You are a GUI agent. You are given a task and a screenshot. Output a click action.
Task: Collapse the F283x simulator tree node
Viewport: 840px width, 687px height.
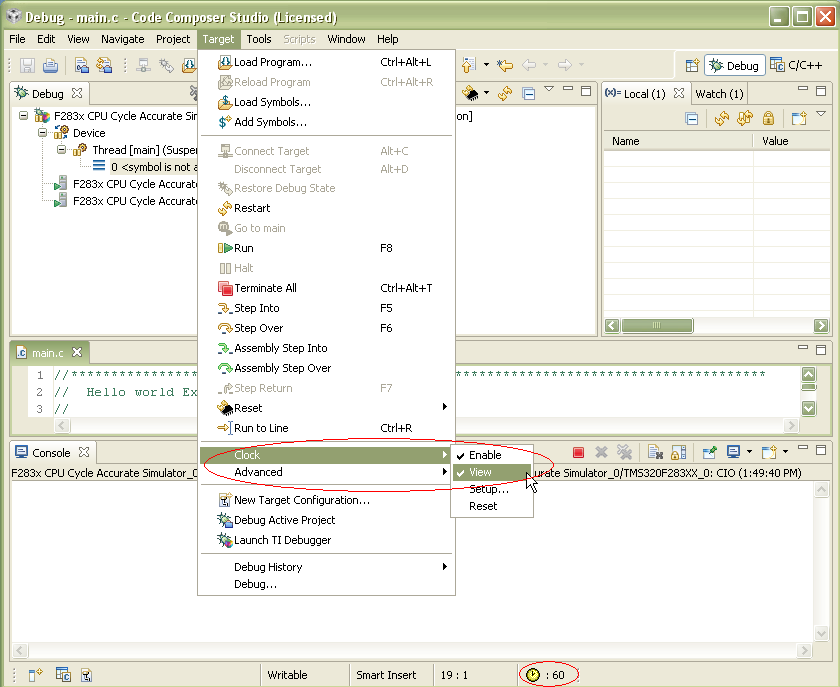pos(23,115)
